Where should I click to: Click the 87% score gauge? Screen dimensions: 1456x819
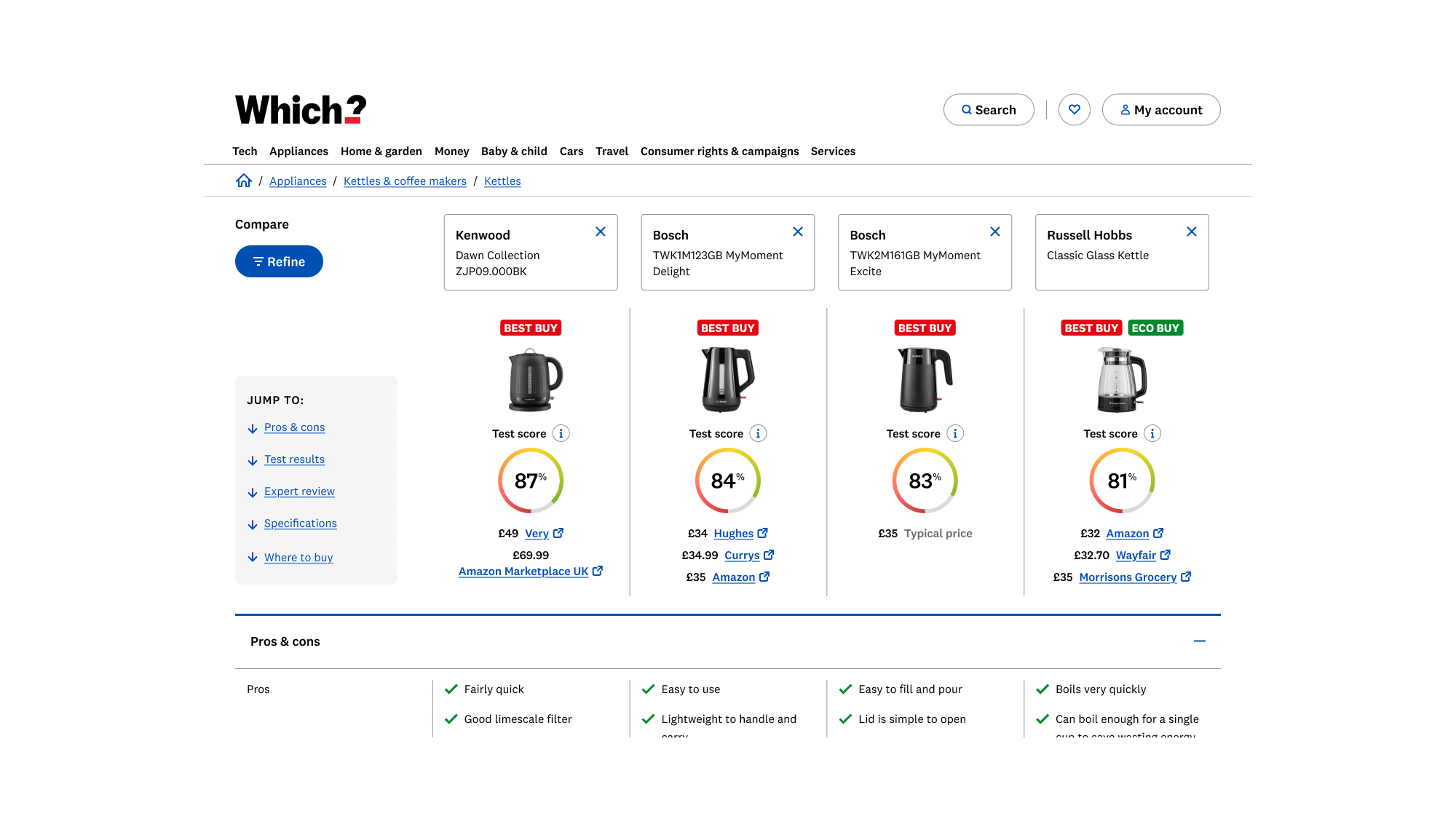tap(531, 480)
